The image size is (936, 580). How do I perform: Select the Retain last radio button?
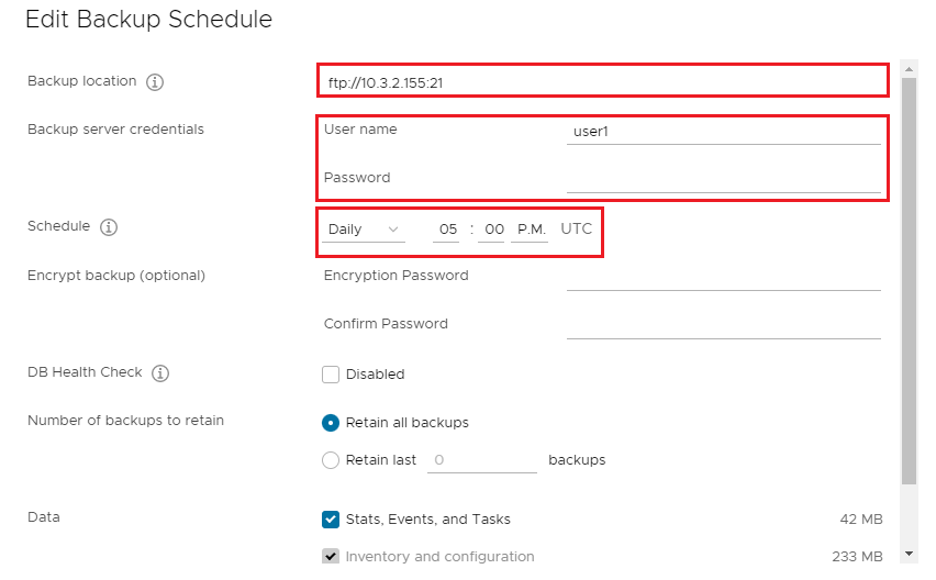coord(331,461)
